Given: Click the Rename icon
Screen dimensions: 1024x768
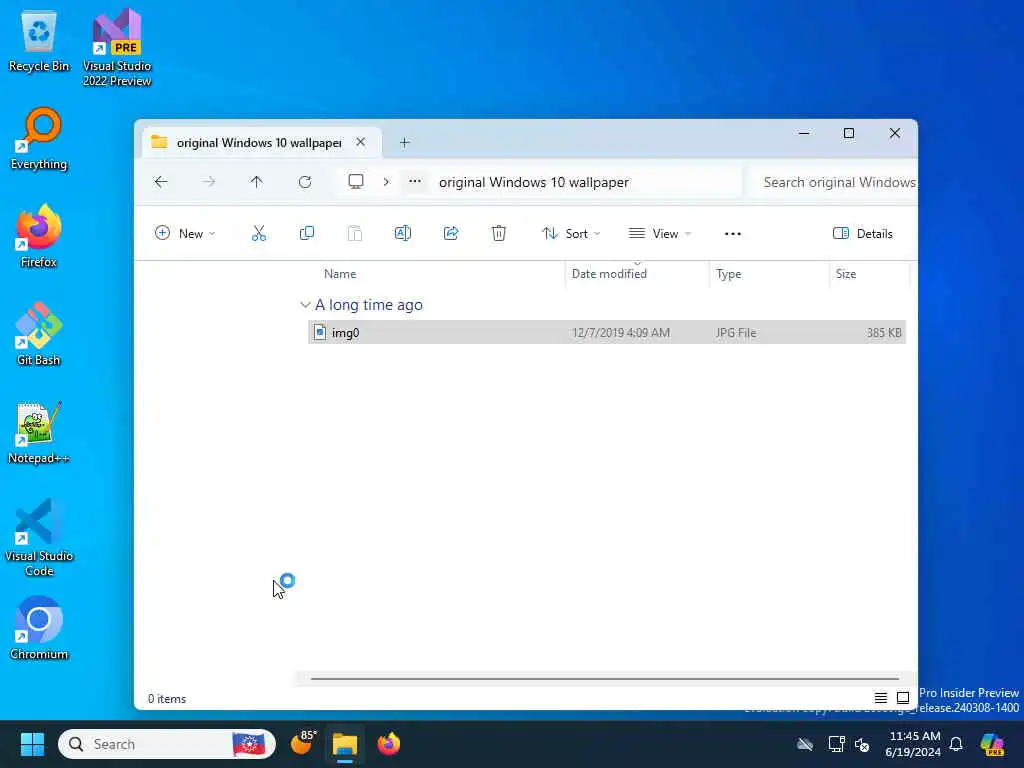Looking at the screenshot, I should pyautogui.click(x=402, y=233).
